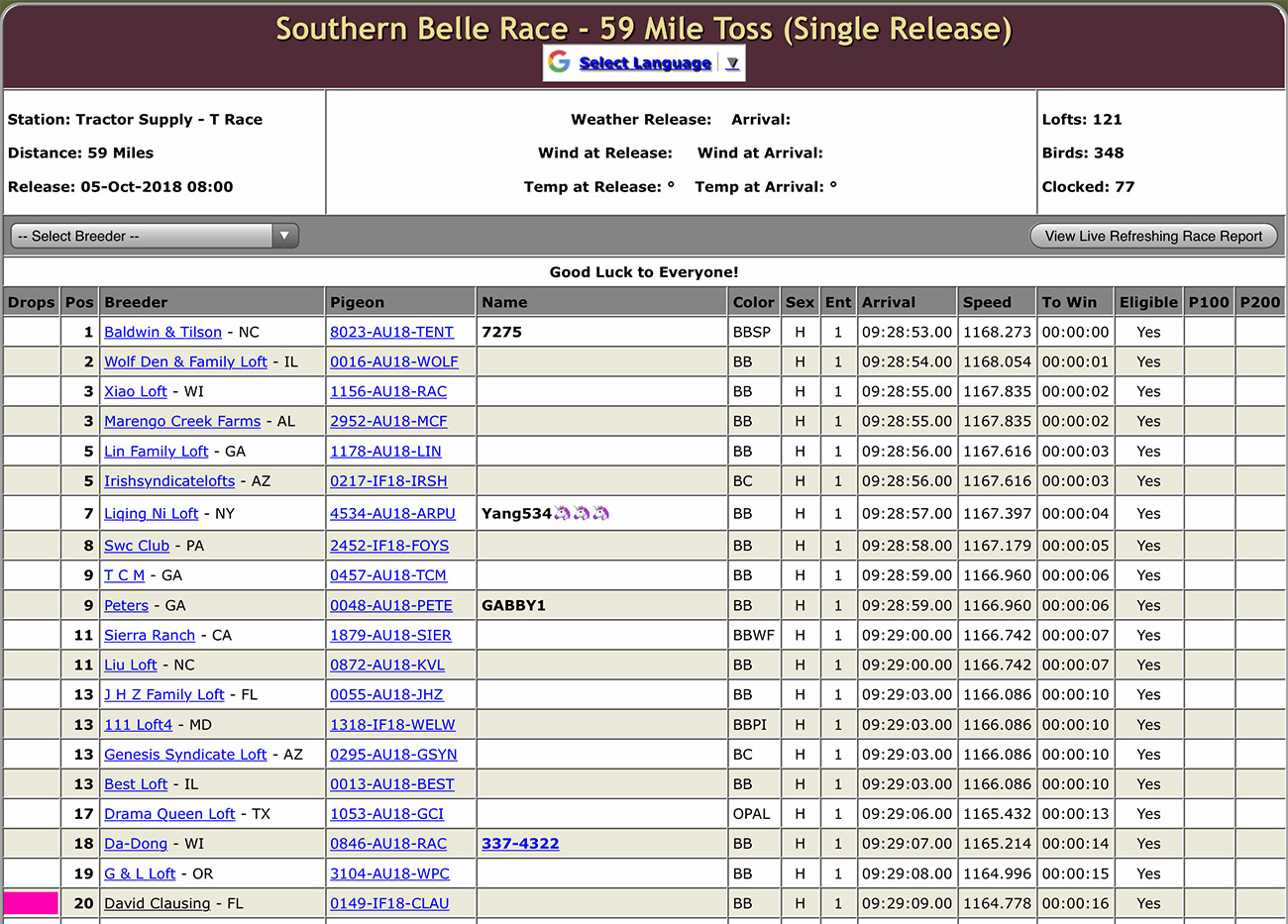Click the Google logo icon
This screenshot has width=1288, height=924.
pyautogui.click(x=560, y=62)
